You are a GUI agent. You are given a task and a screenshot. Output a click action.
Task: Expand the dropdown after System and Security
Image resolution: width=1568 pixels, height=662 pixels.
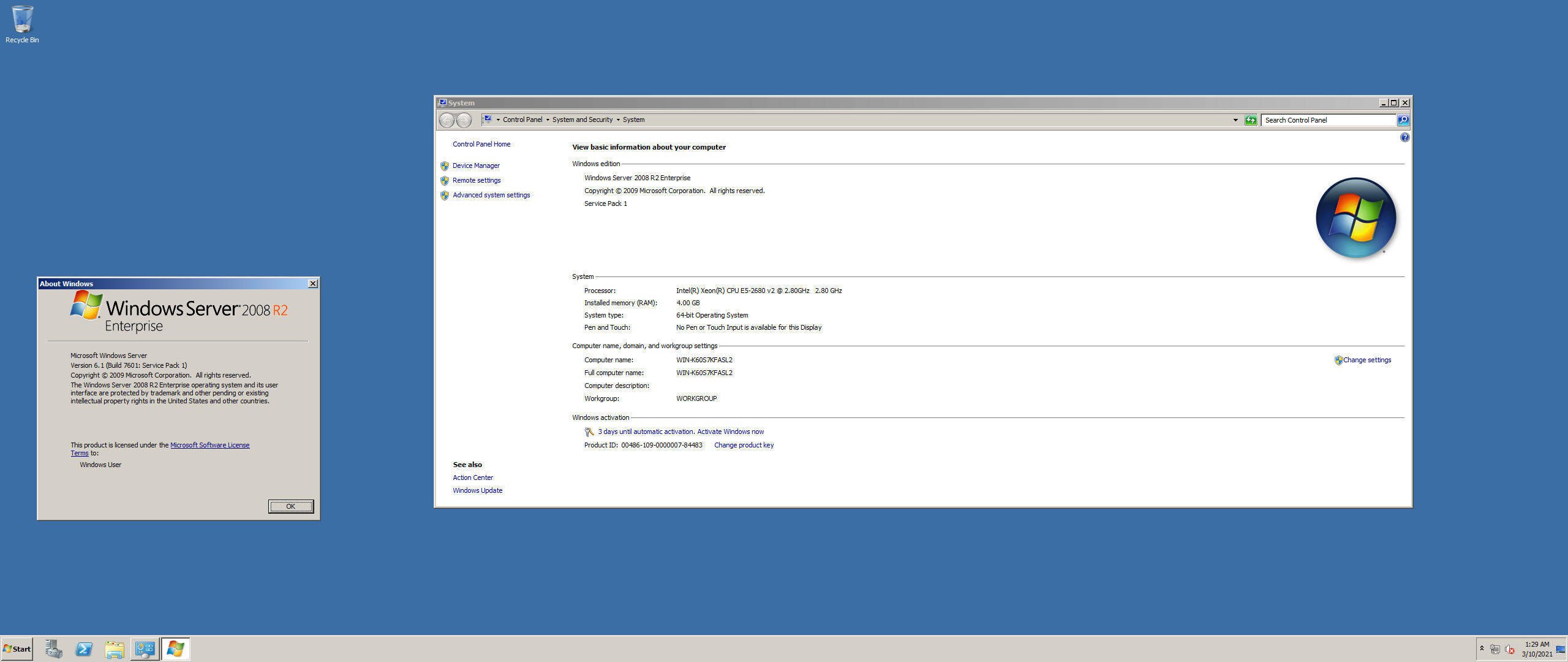coord(618,120)
